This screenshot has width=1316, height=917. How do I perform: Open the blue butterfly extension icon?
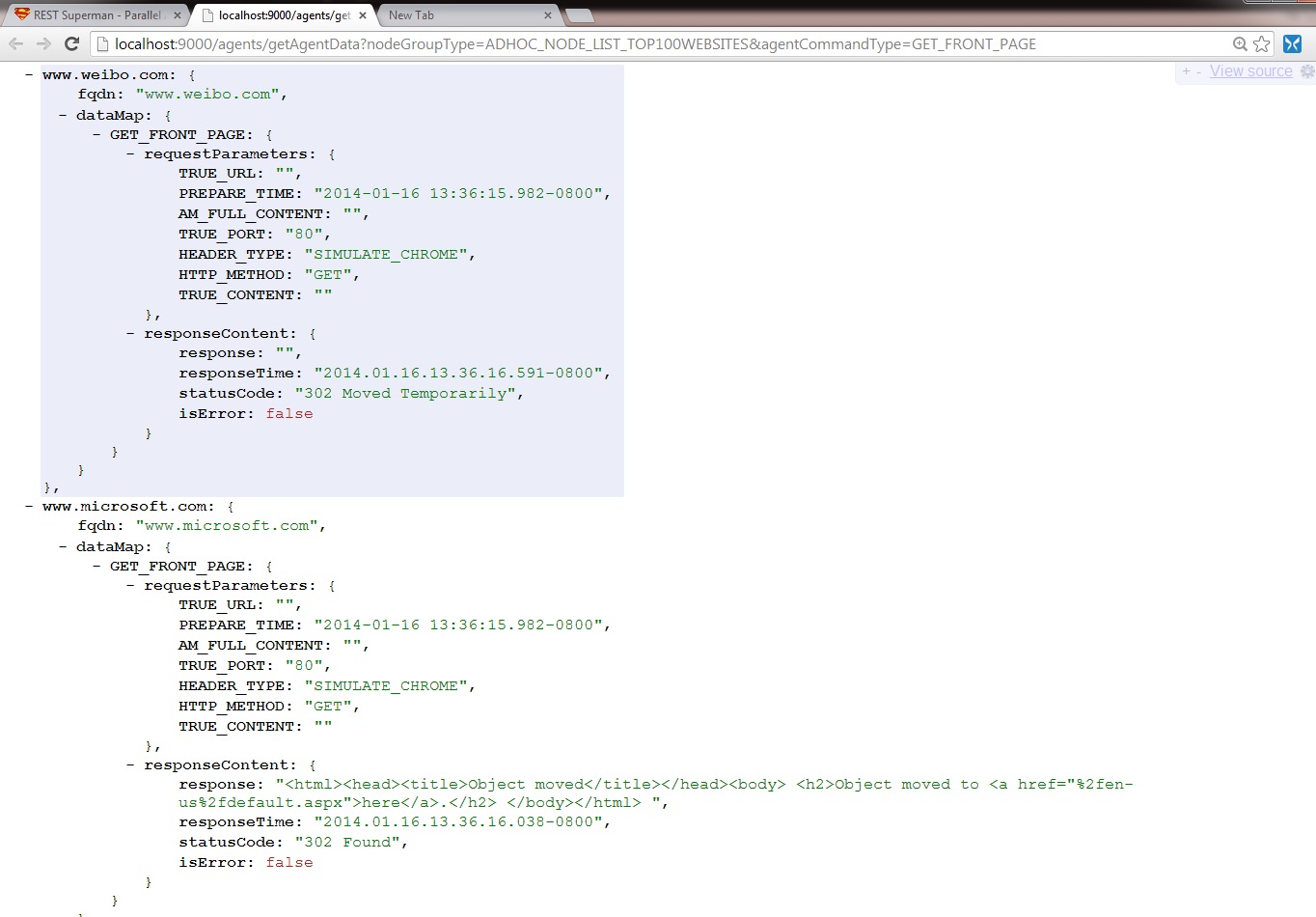pos(1293,43)
